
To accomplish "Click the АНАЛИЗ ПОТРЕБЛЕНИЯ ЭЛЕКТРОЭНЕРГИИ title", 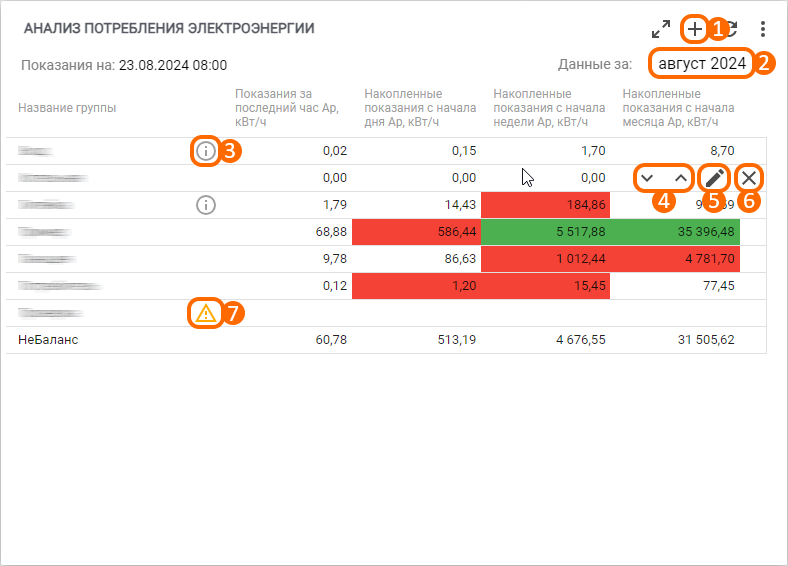I will (x=169, y=28).
